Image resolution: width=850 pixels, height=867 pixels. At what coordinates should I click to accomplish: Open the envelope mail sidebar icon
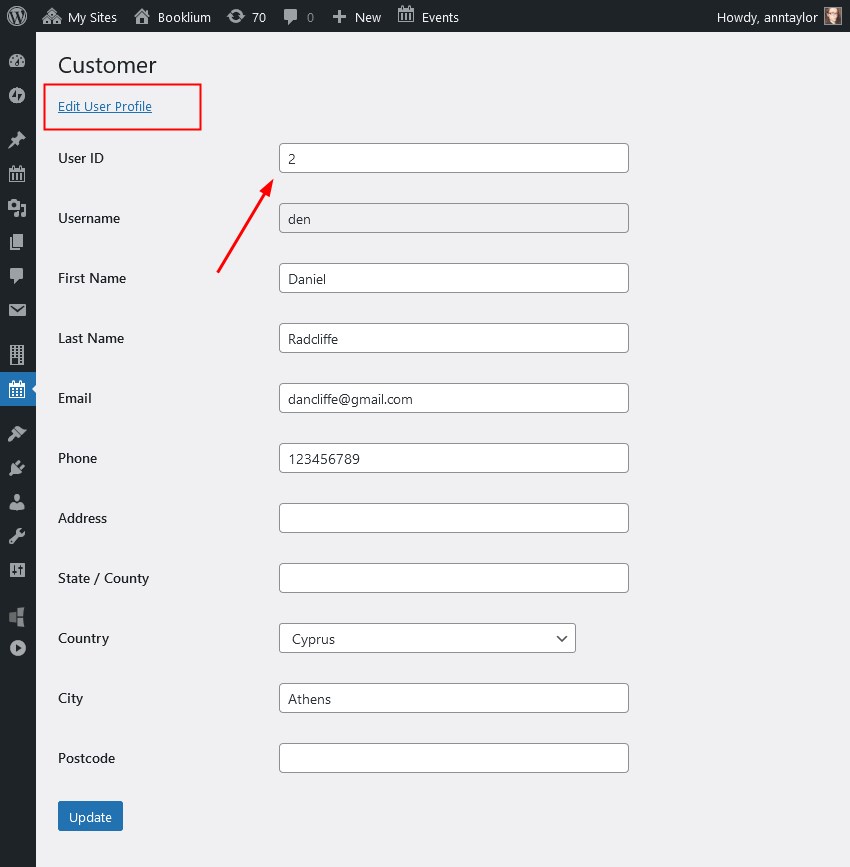17,310
